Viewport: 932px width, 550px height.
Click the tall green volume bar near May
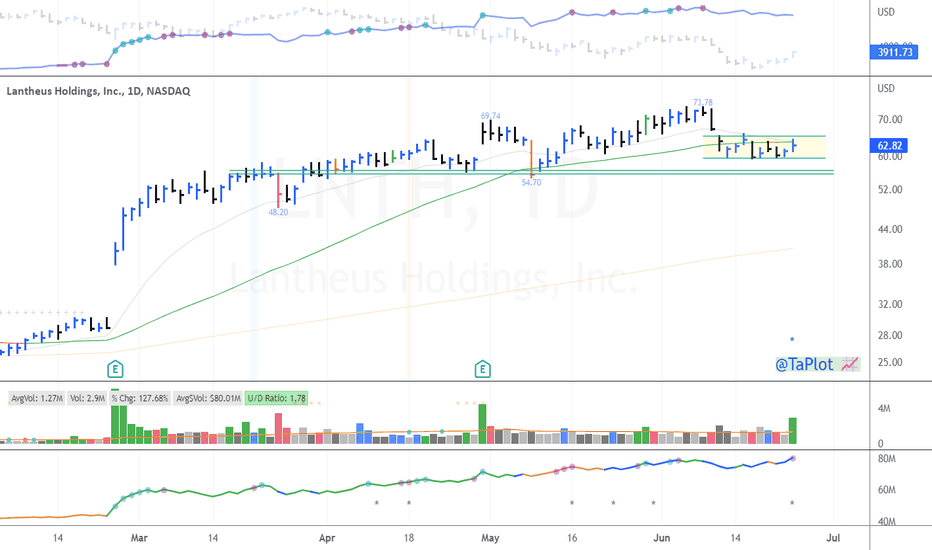tap(482, 424)
